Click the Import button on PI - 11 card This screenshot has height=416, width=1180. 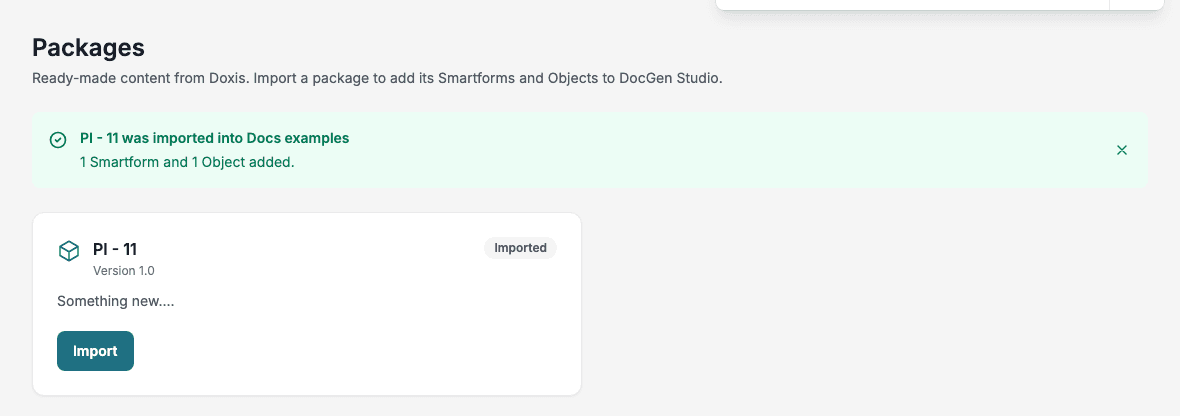(x=96, y=351)
